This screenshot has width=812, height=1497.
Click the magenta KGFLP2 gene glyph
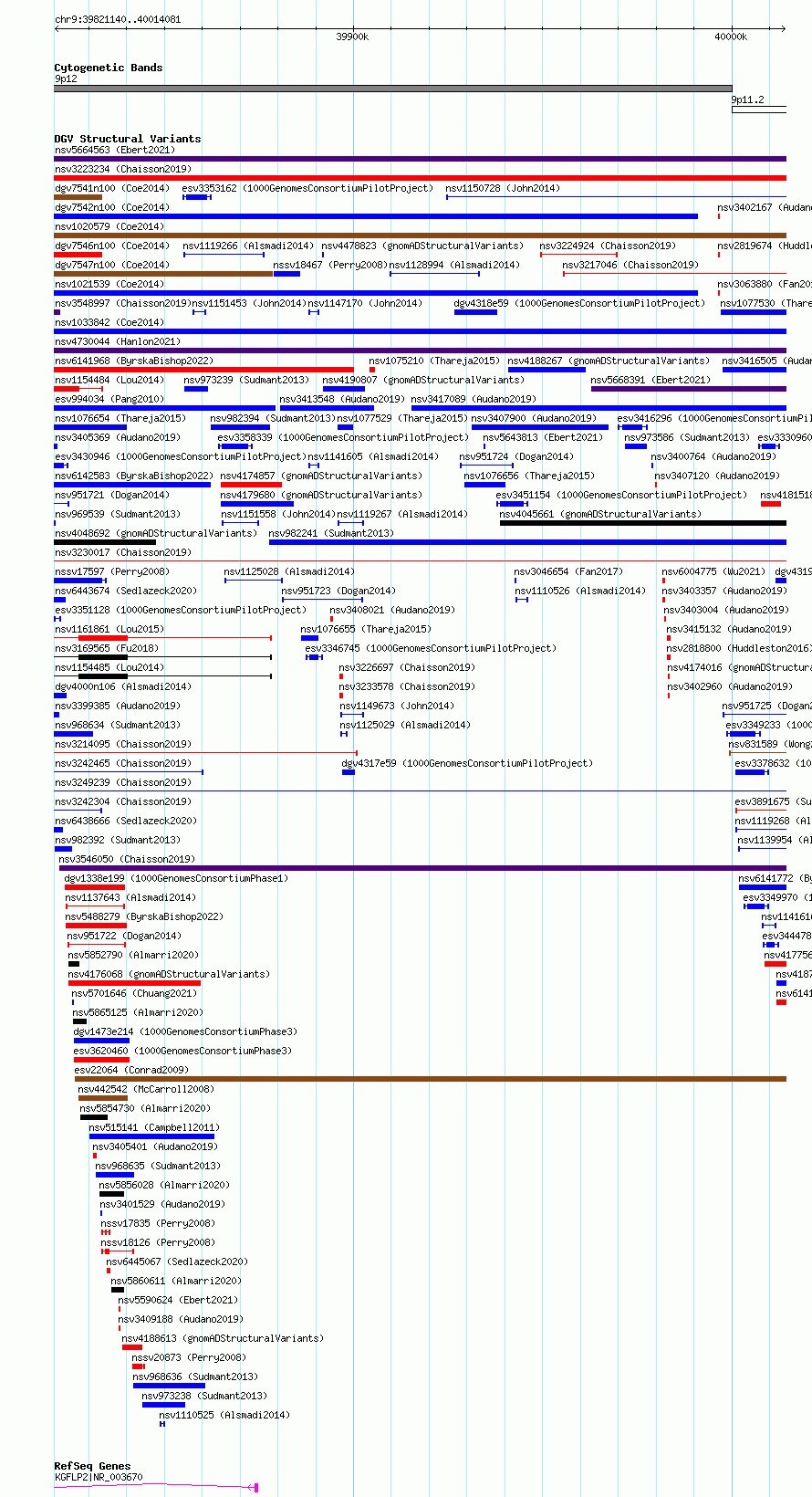[x=156, y=1488]
